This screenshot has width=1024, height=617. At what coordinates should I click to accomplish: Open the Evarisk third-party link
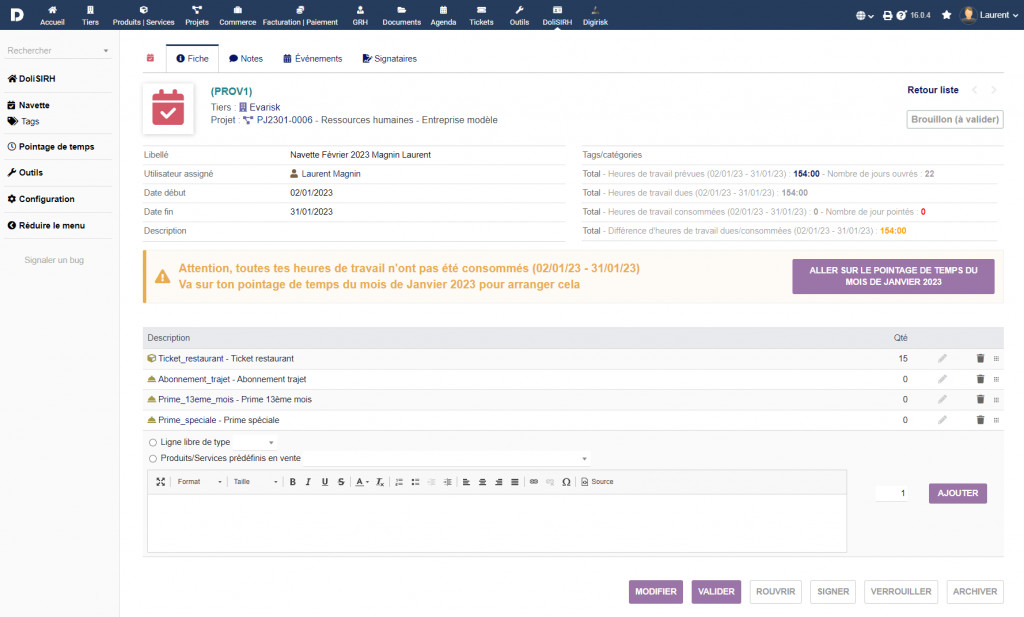(x=265, y=106)
